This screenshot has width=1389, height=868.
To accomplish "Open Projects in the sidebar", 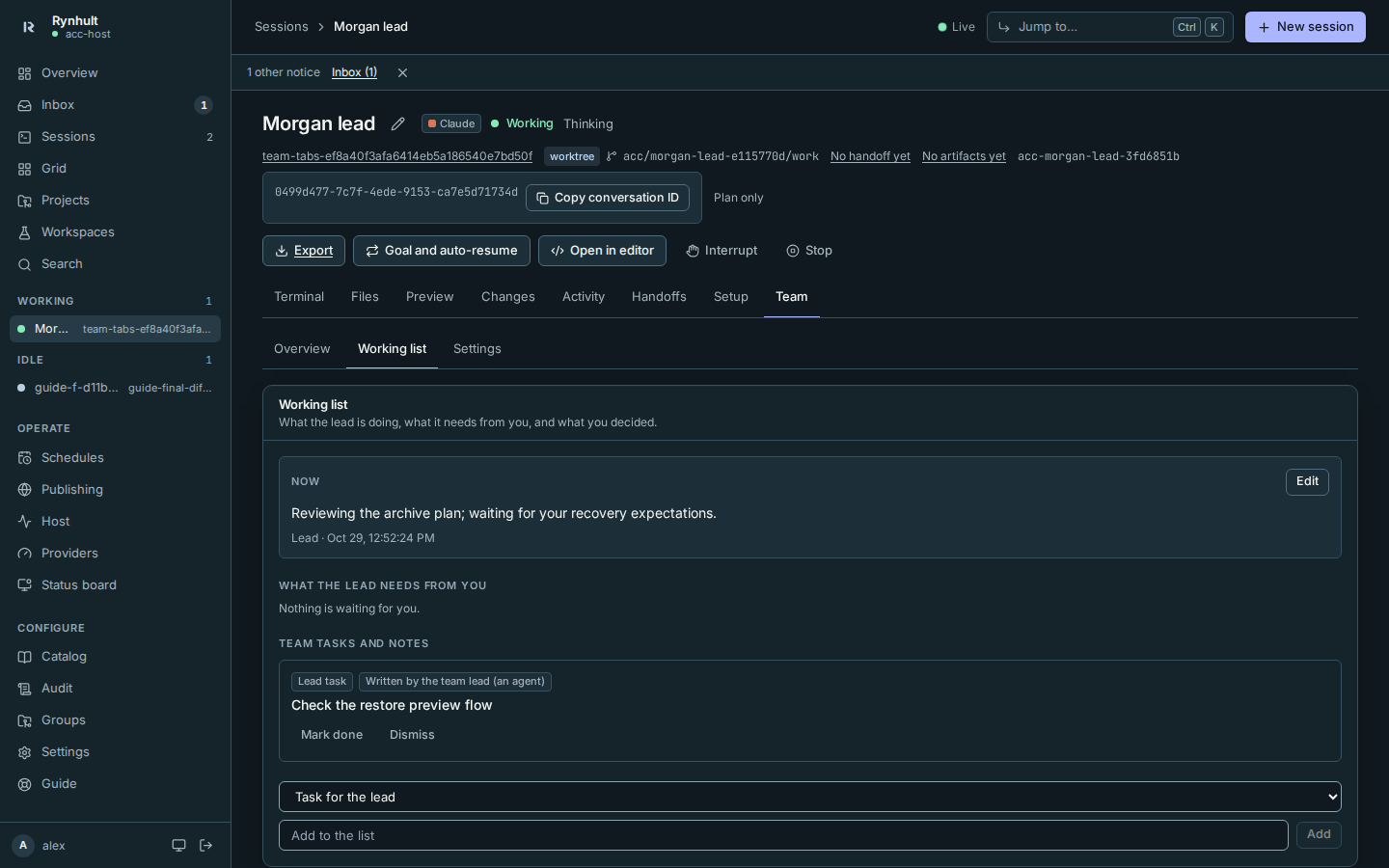I will [x=116, y=201].
